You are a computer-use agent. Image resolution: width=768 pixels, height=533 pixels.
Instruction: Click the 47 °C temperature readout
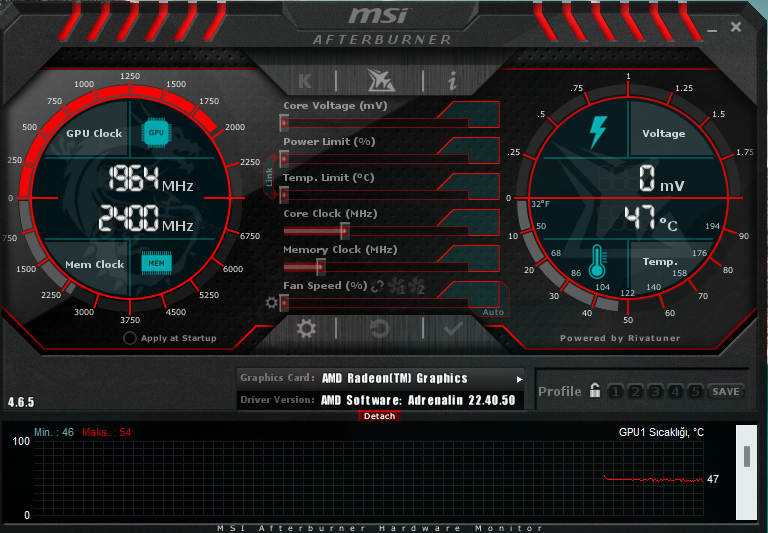[651, 218]
